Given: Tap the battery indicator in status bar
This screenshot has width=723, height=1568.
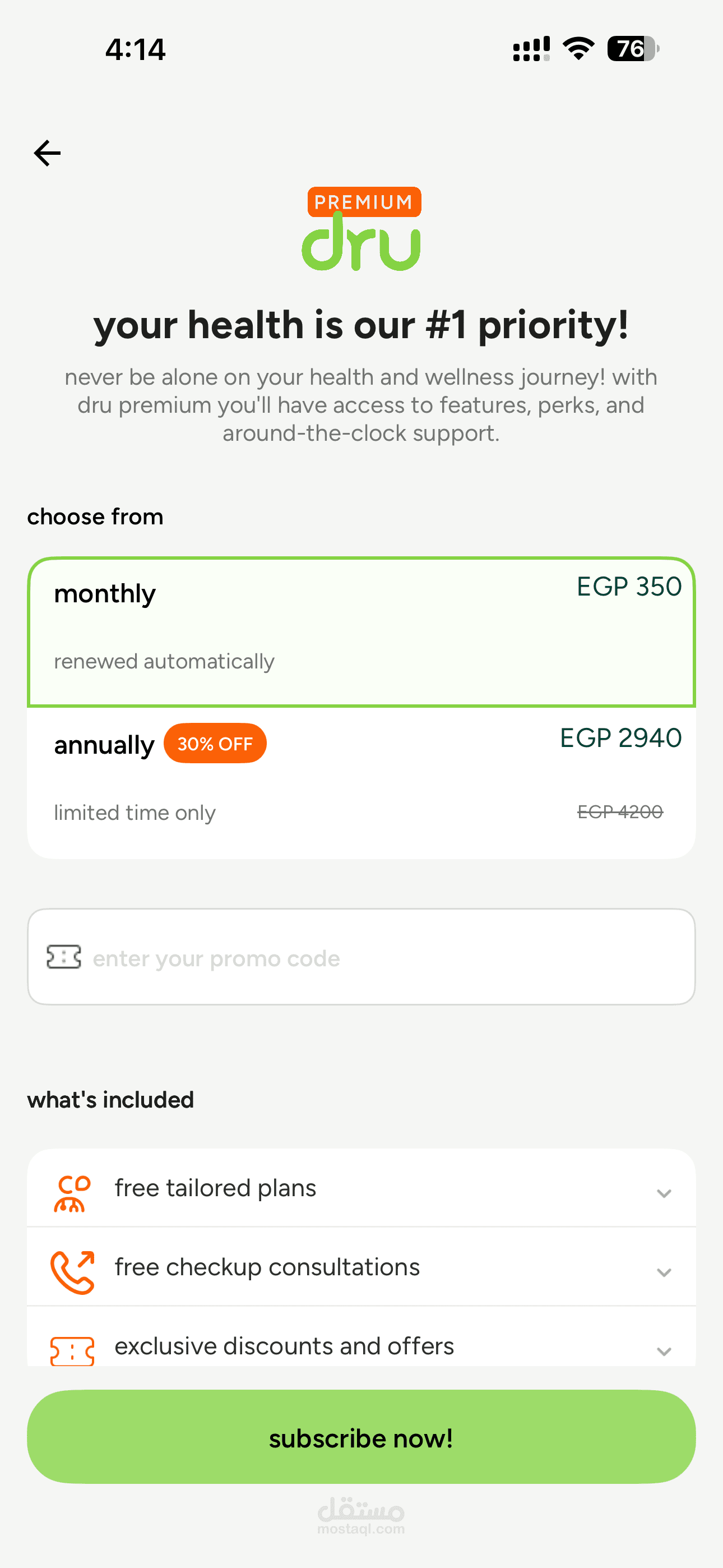Looking at the screenshot, I should [632, 49].
